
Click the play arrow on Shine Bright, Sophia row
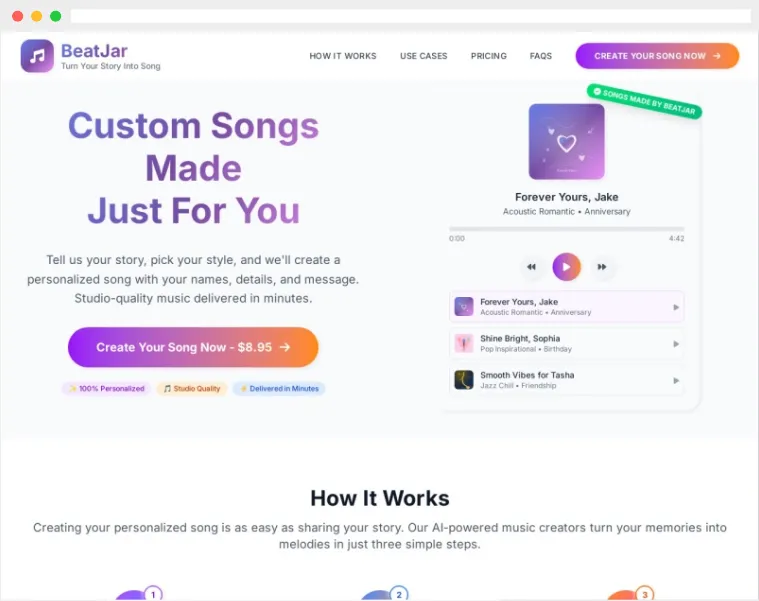[676, 344]
